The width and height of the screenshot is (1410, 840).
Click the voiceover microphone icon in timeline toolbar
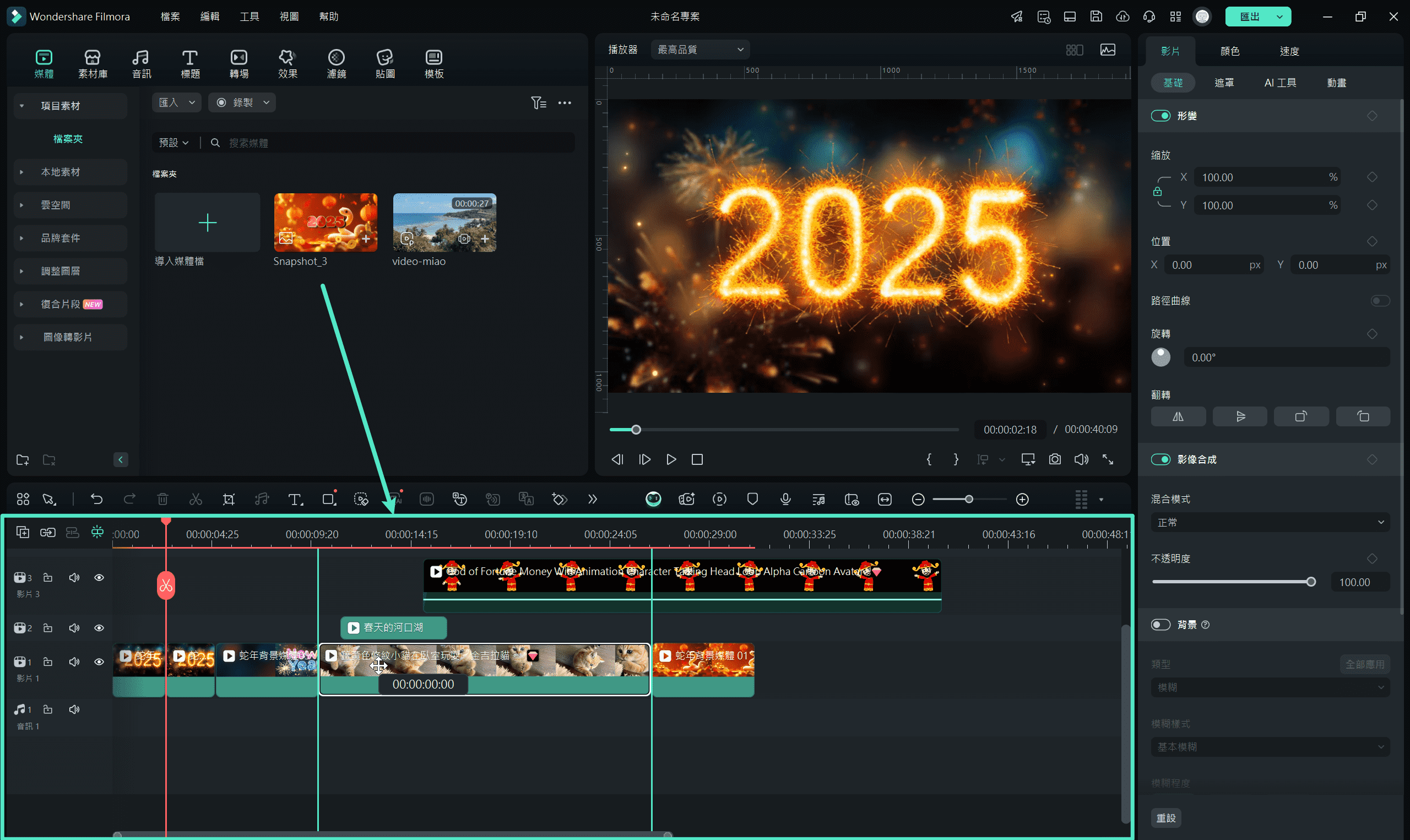[x=785, y=499]
